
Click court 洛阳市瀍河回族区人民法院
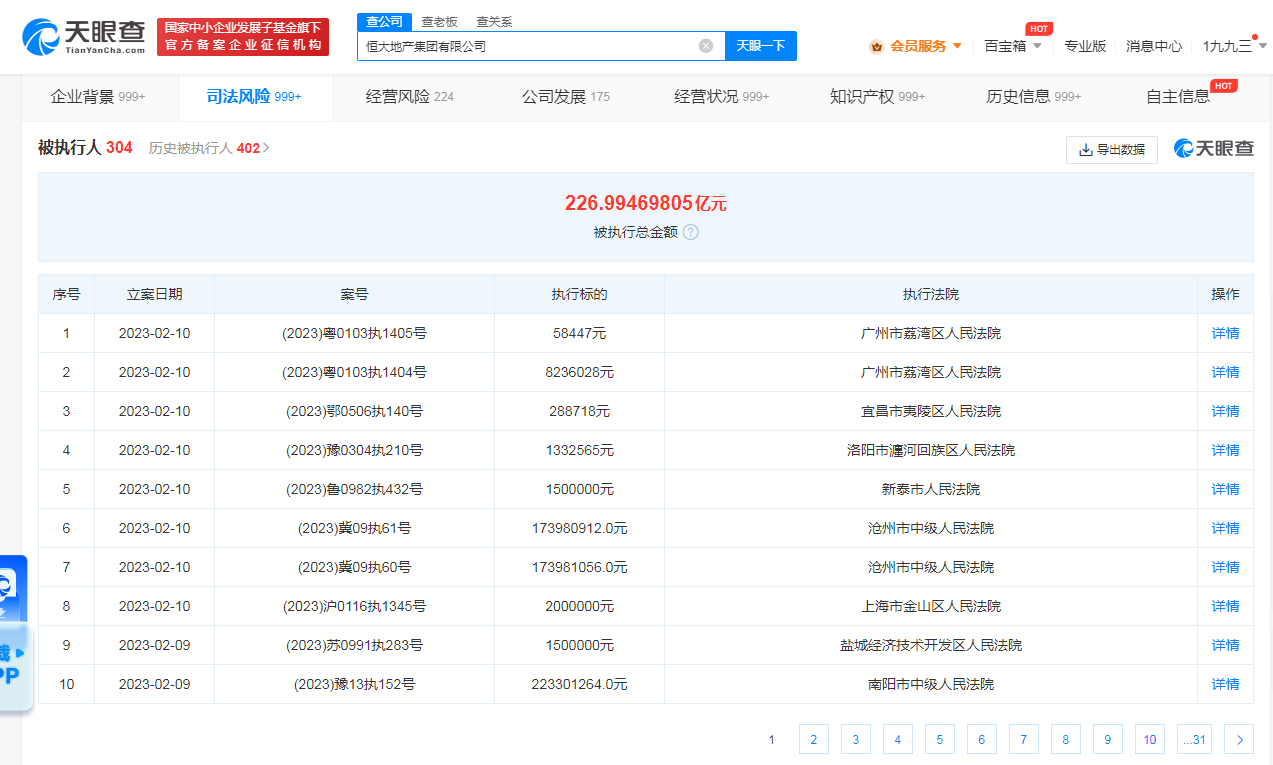click(x=931, y=450)
